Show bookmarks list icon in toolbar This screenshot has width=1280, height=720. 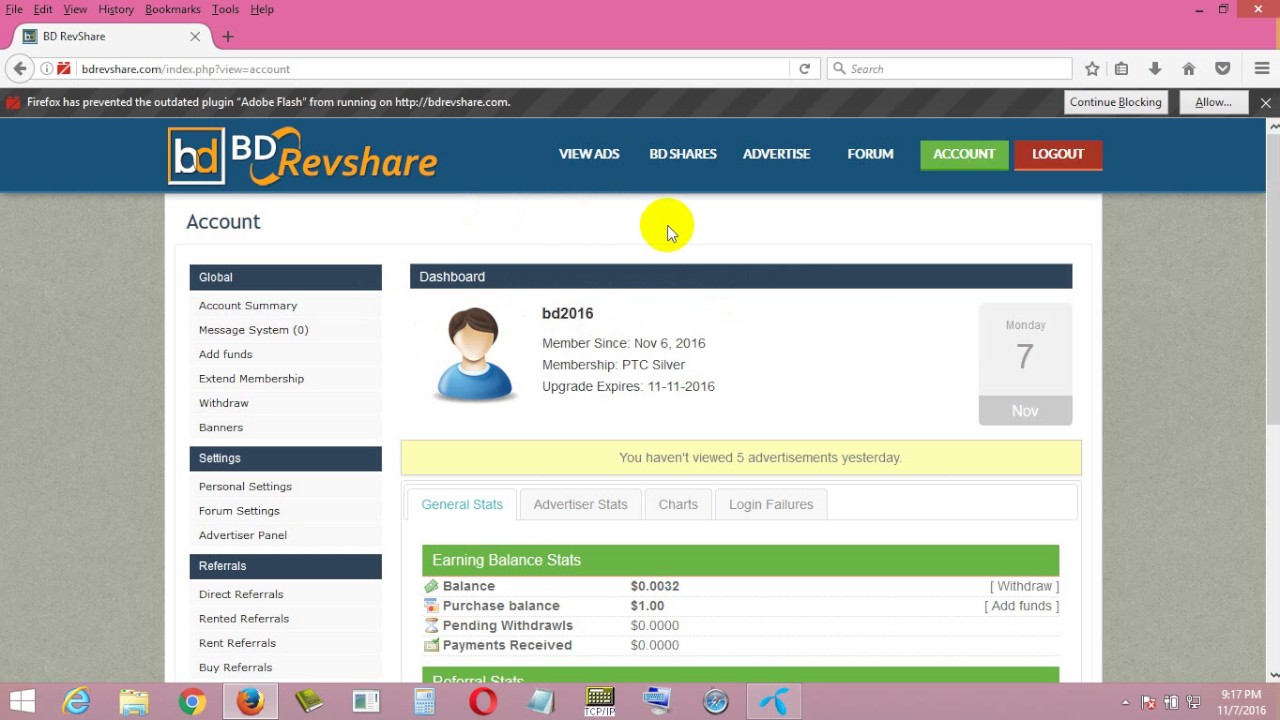(1122, 69)
